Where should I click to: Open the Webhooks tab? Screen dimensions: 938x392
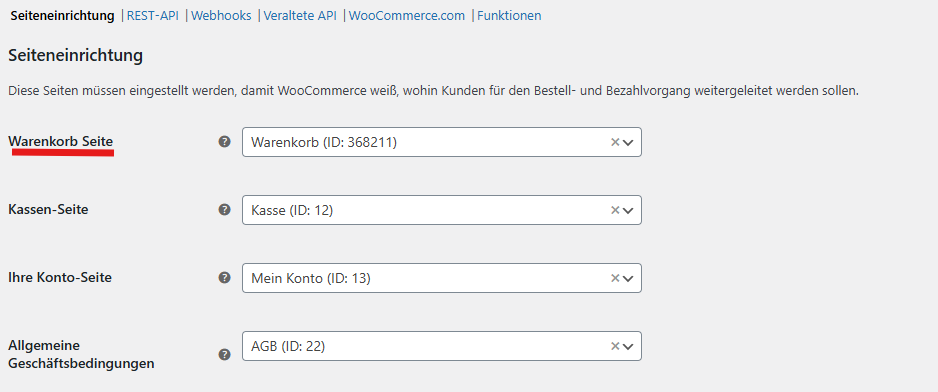click(x=221, y=16)
